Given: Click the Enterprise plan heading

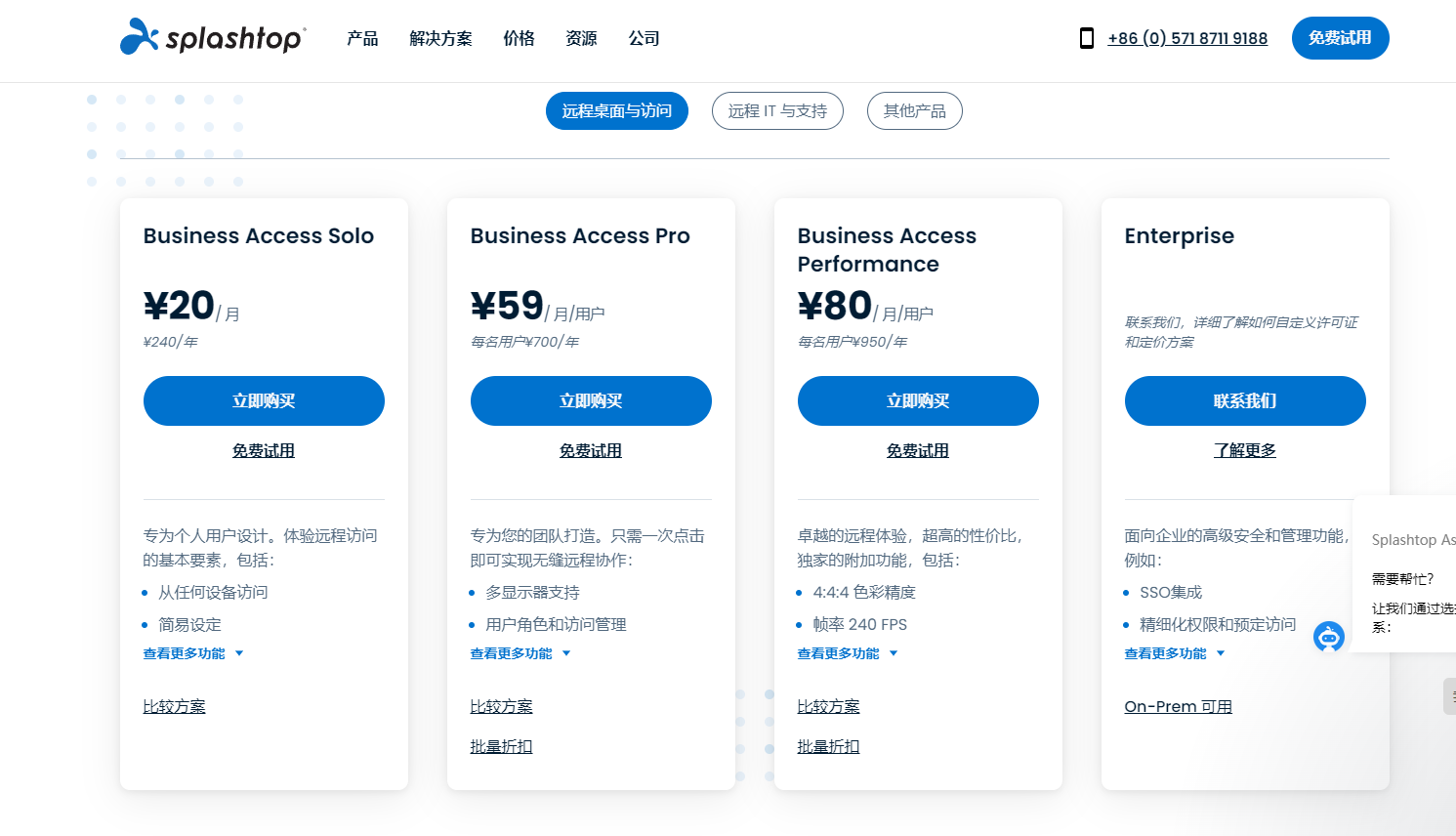Looking at the screenshot, I should (x=1180, y=236).
